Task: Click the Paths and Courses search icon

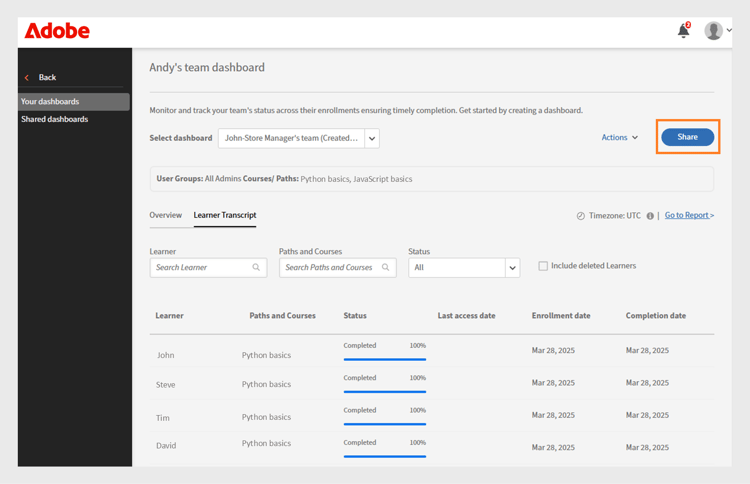Action: (385, 268)
